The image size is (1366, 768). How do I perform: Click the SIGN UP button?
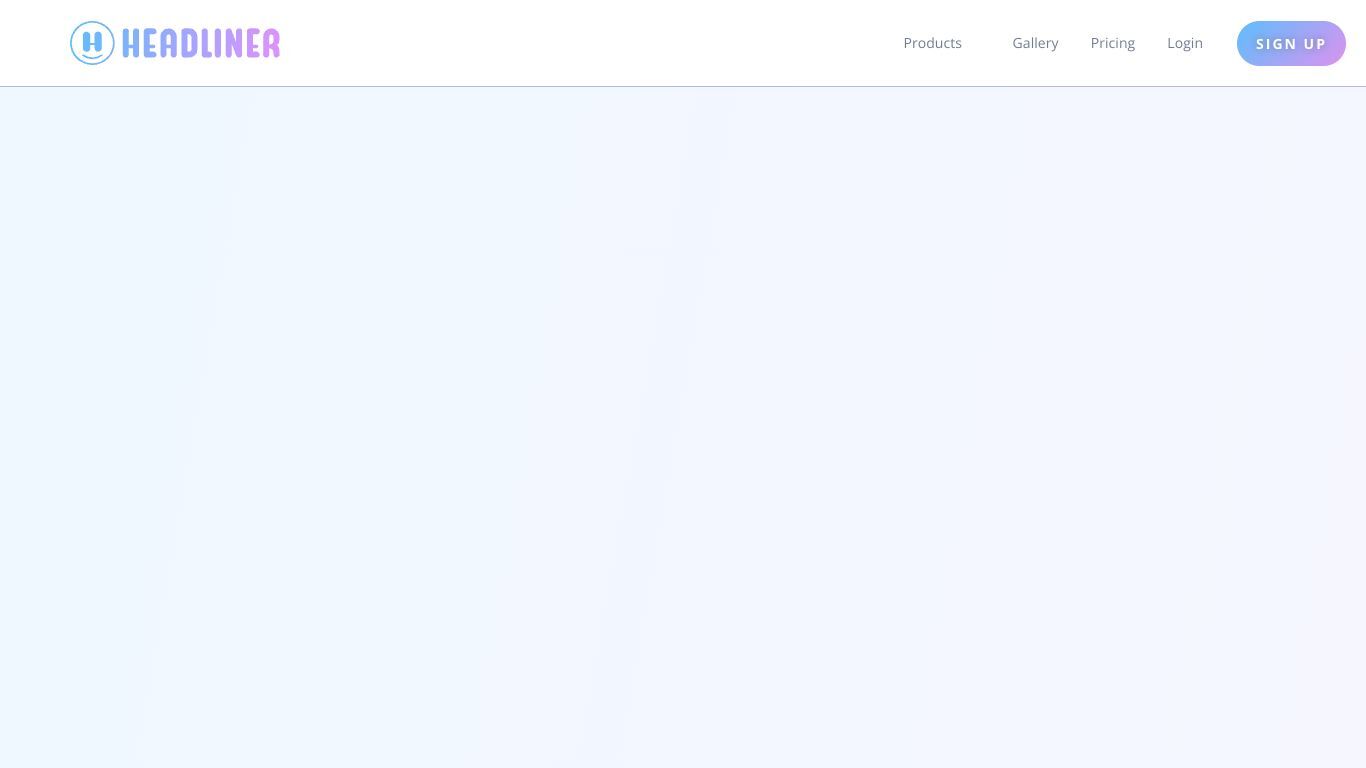(x=1291, y=43)
